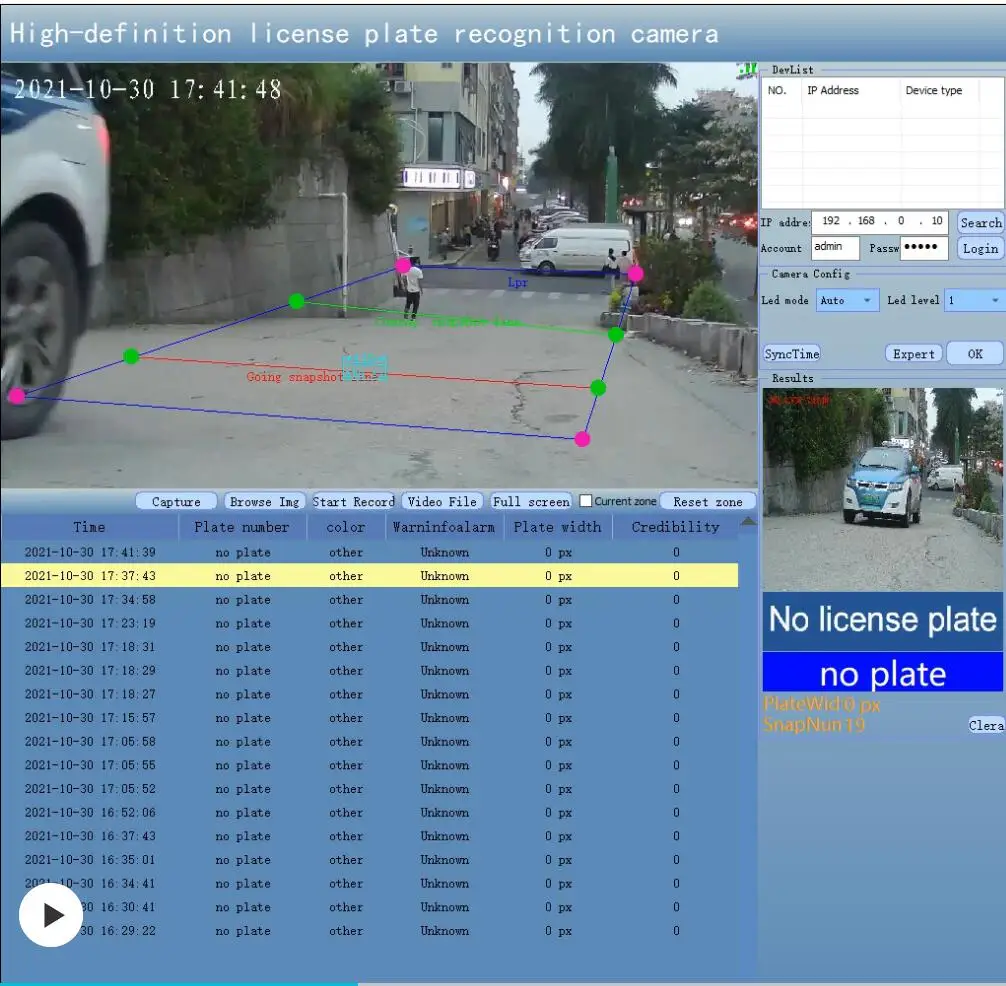The image size is (1006, 986).
Task: Select row with time 17:15:57
Action: (370, 718)
